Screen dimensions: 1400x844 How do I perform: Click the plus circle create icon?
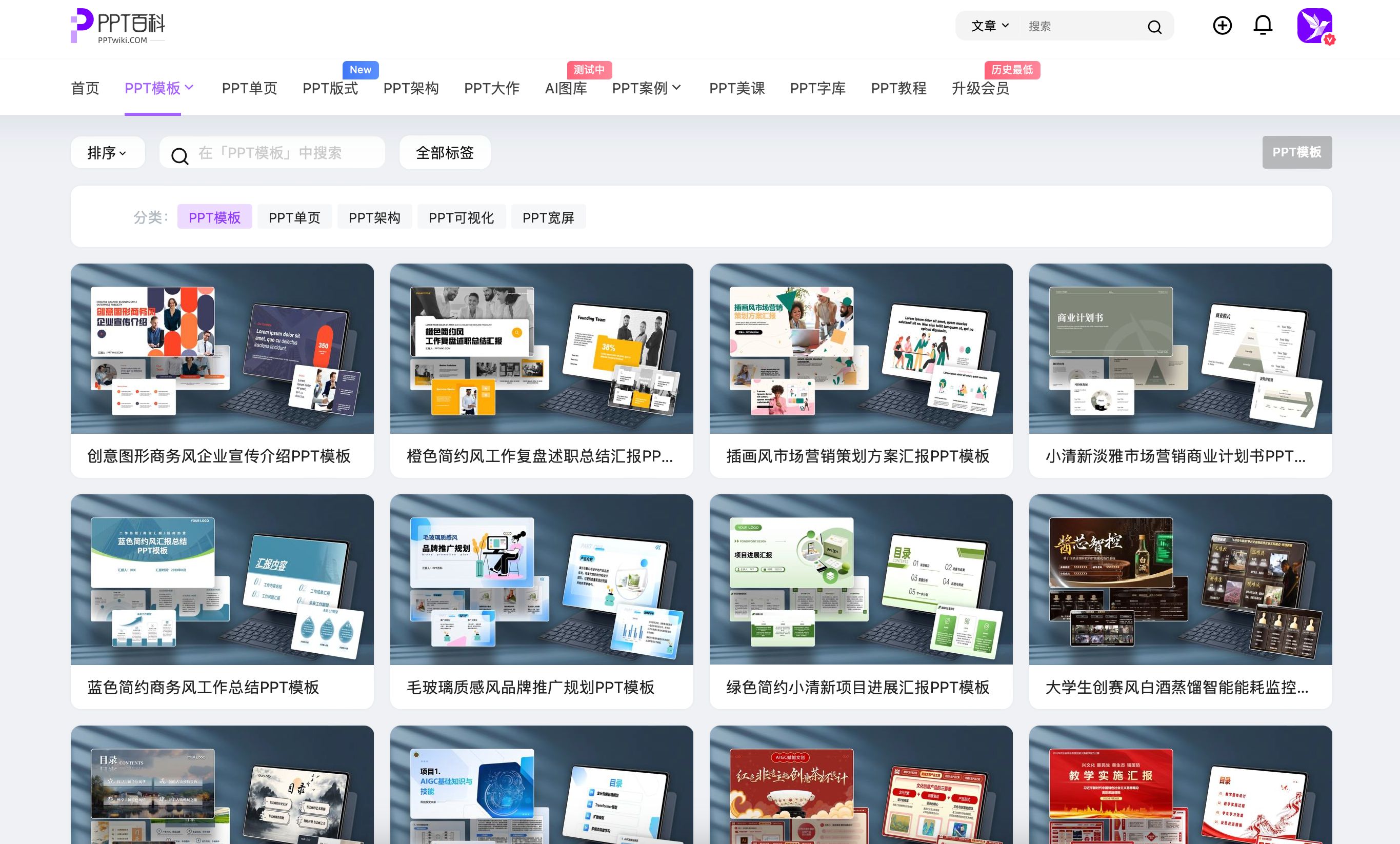pyautogui.click(x=1222, y=26)
